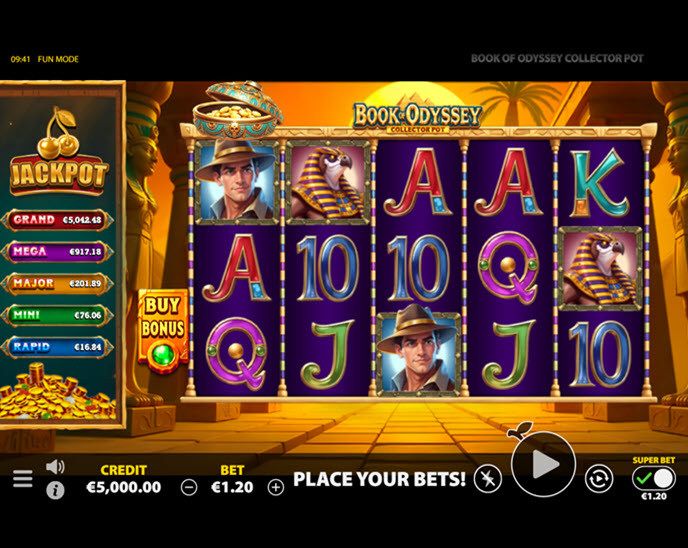Enable turbo spin lightning icon
The image size is (688, 548).
487,479
